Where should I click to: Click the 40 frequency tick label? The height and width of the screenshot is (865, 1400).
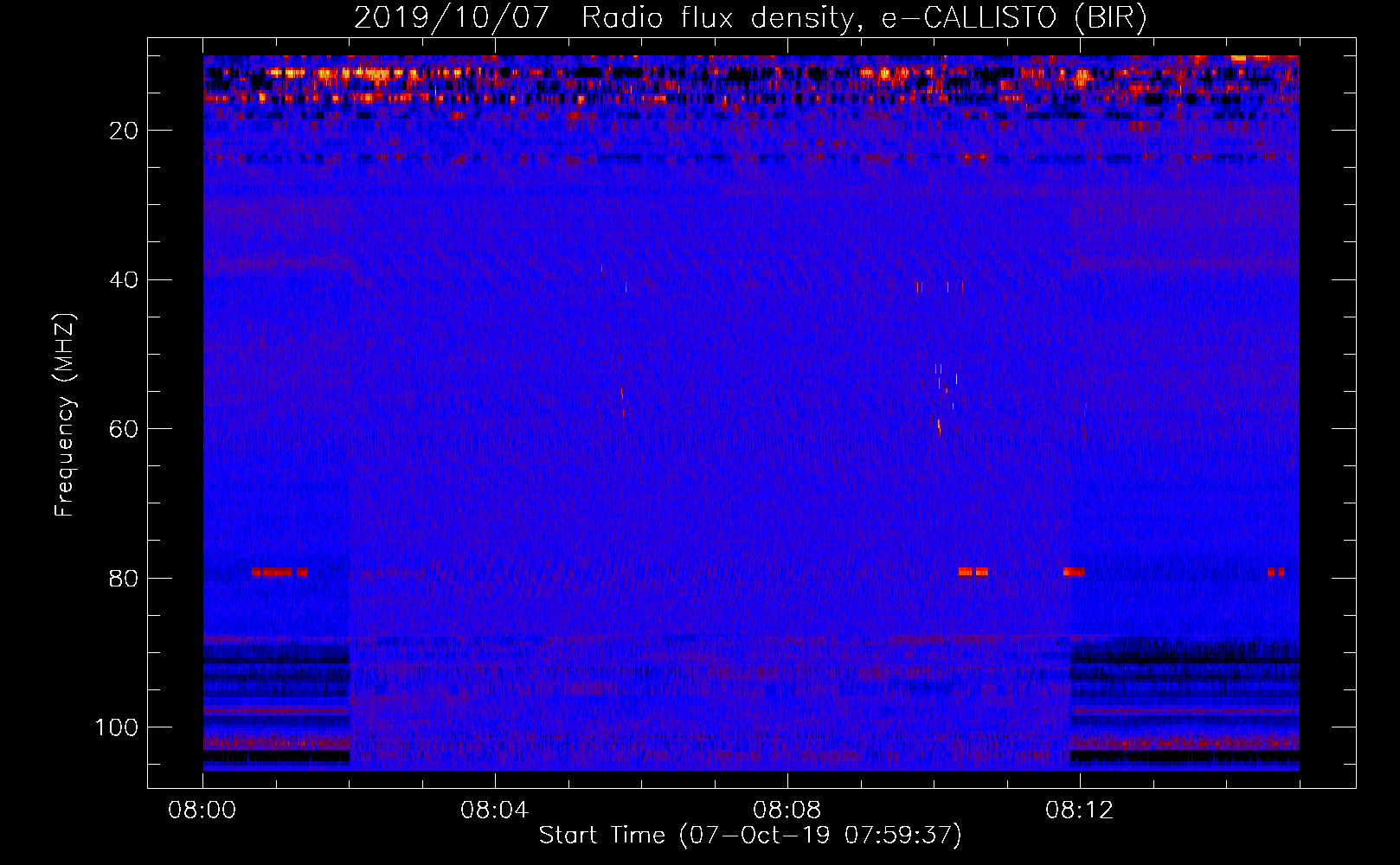124,280
